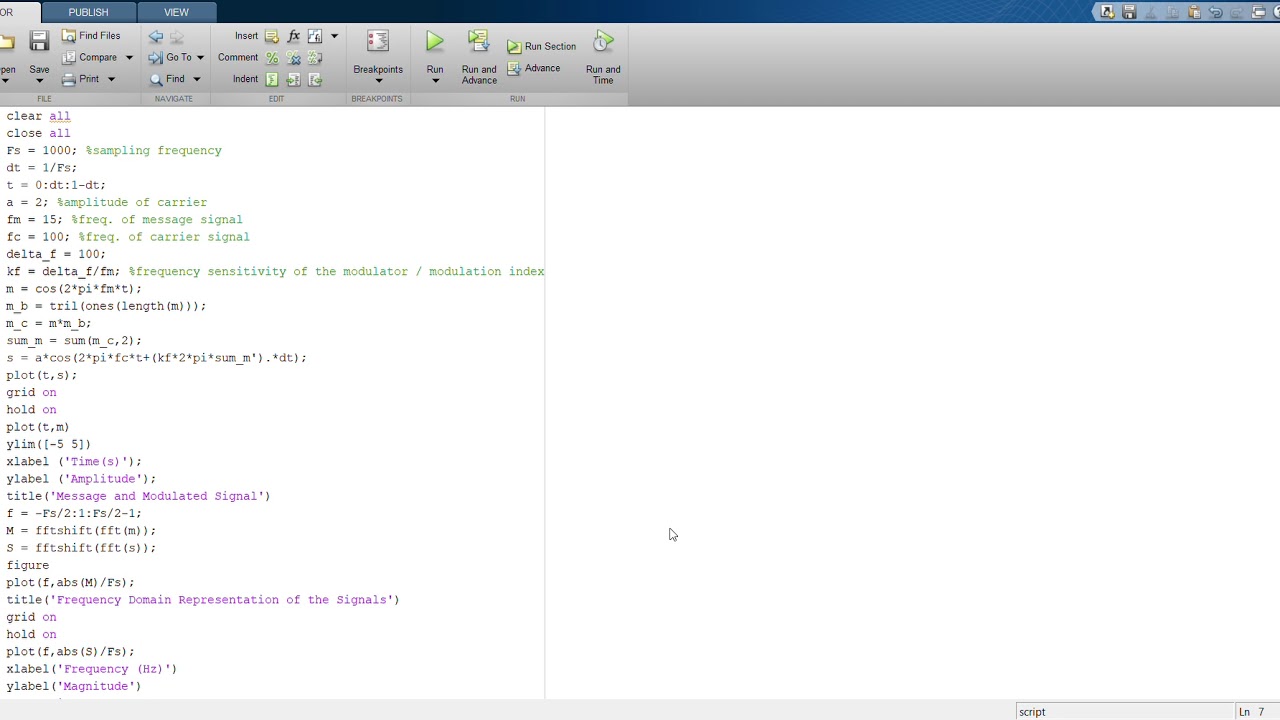Click Find Files in File group
This screenshot has width=1280, height=720.
[91, 36]
